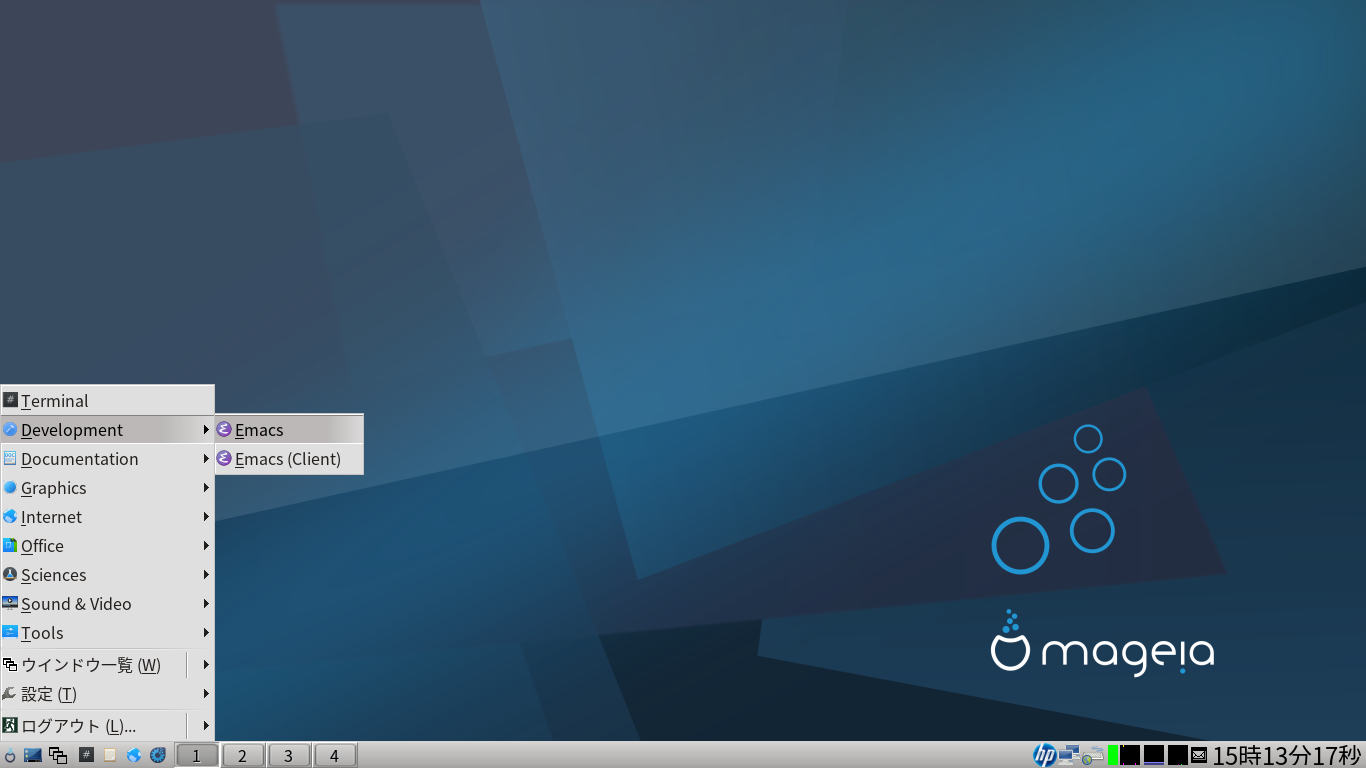This screenshot has width=1366, height=768.
Task: Expand the Office submenu arrow
Action: coord(206,545)
